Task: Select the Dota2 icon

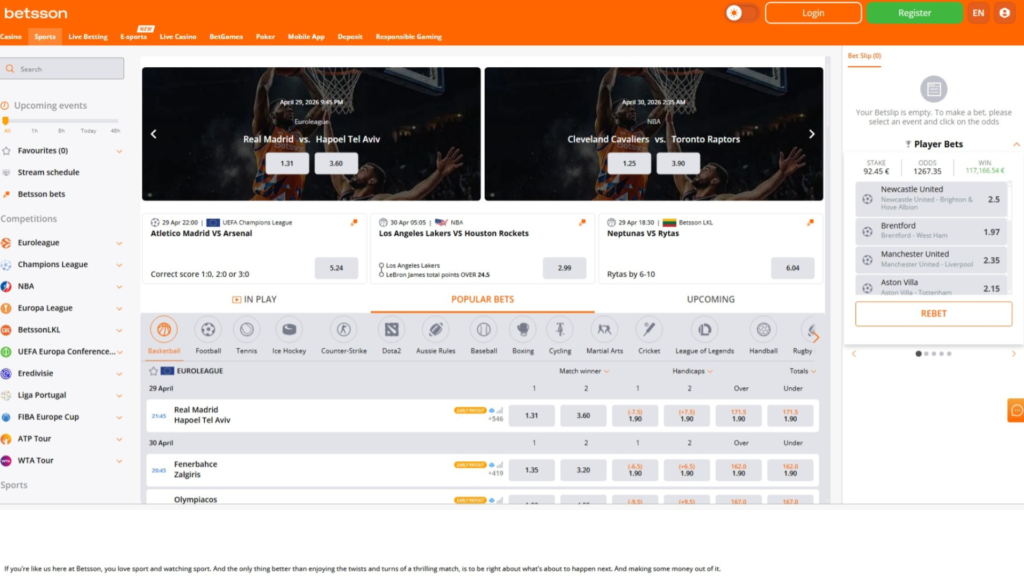Action: 391,330
